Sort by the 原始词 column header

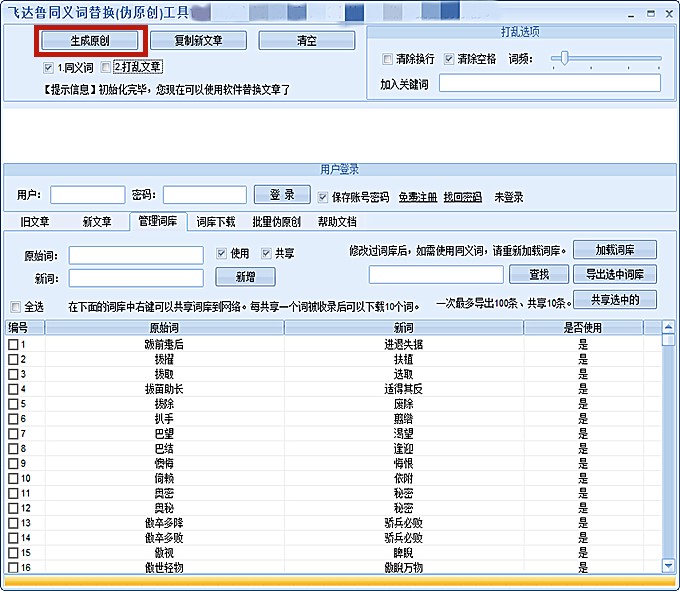(164, 327)
